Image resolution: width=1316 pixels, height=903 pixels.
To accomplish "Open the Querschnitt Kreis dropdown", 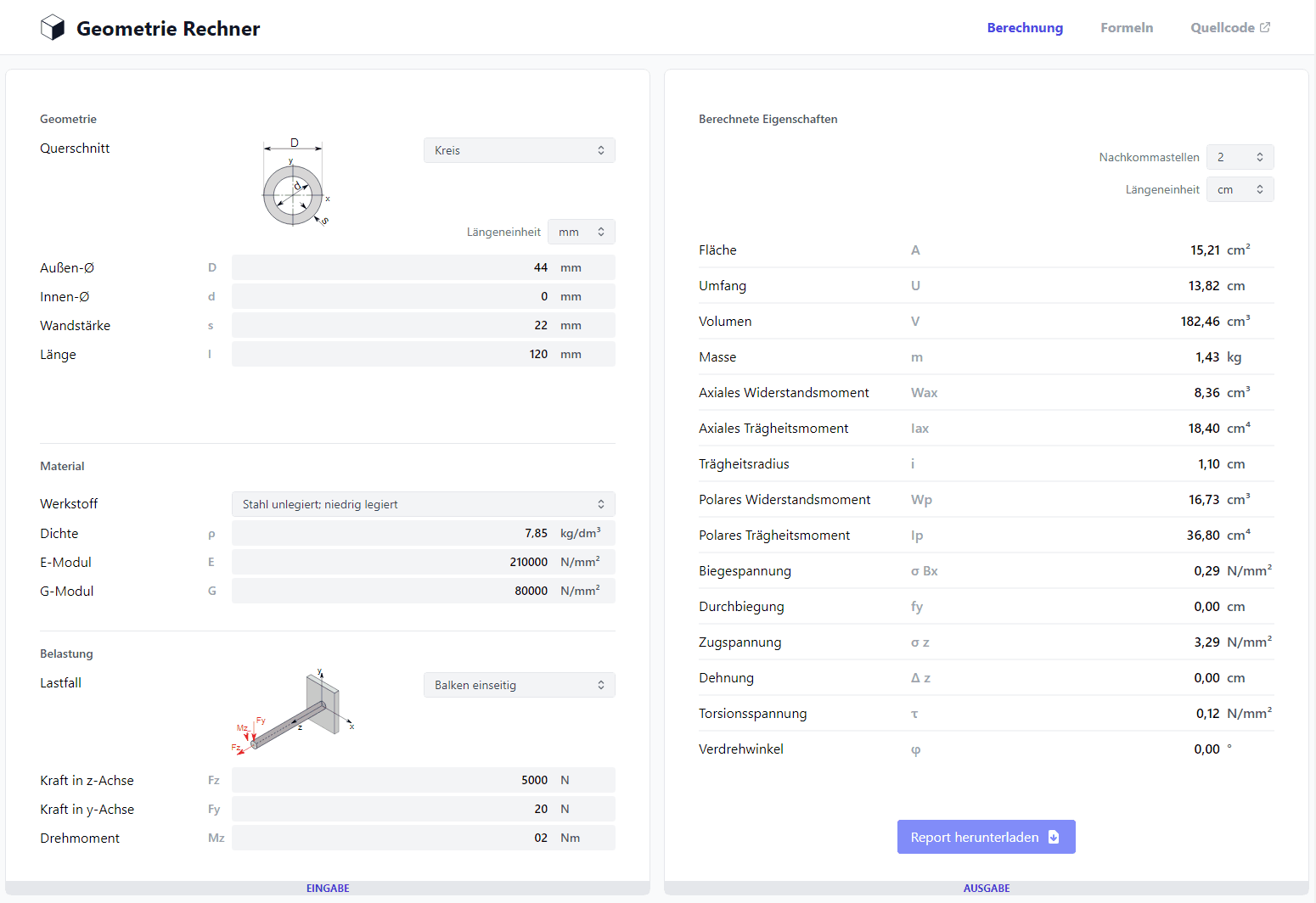I will point(520,150).
